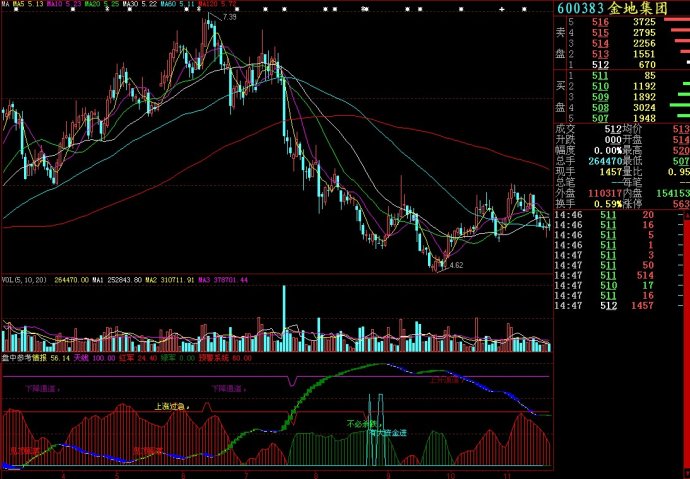This screenshot has height=479, width=690.
Task: Click buy level 4 price 508
Action: click(x=600, y=108)
